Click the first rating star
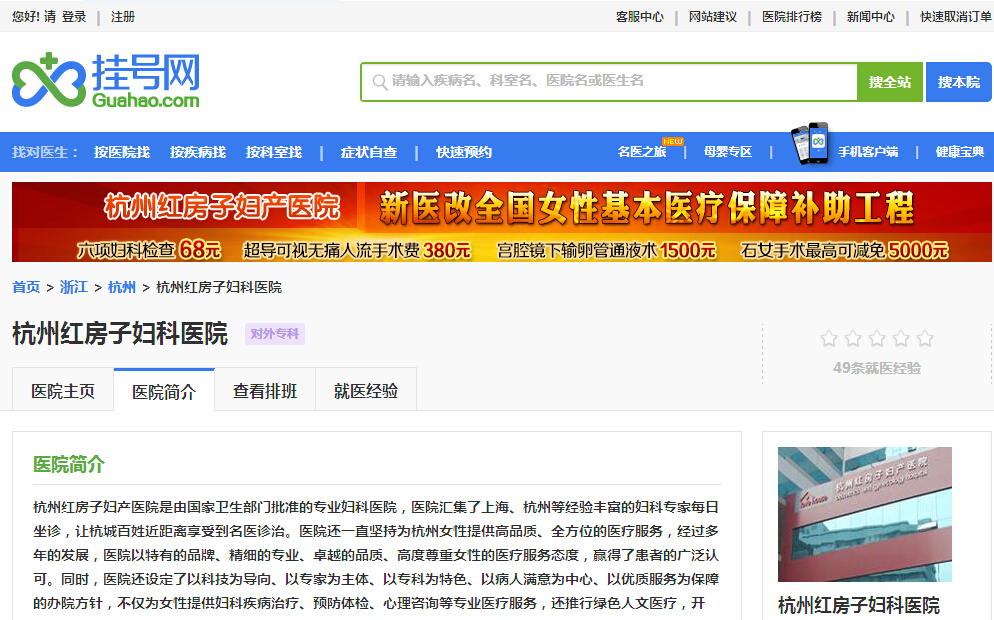This screenshot has width=994, height=620. [x=829, y=338]
